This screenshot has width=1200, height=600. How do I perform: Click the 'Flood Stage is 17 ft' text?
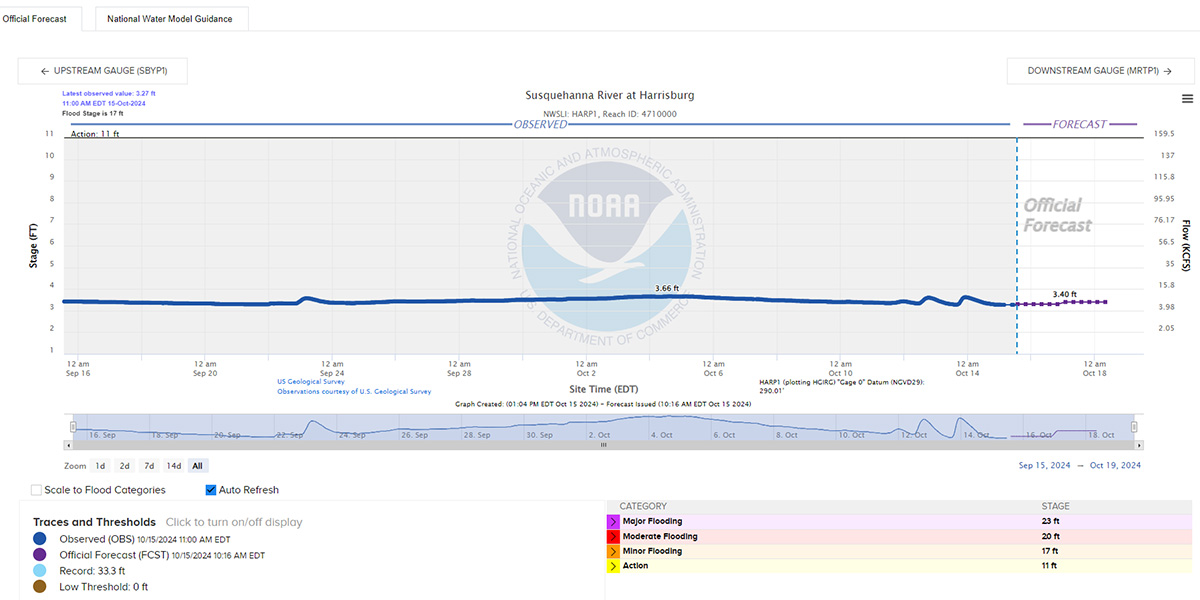tap(93, 113)
